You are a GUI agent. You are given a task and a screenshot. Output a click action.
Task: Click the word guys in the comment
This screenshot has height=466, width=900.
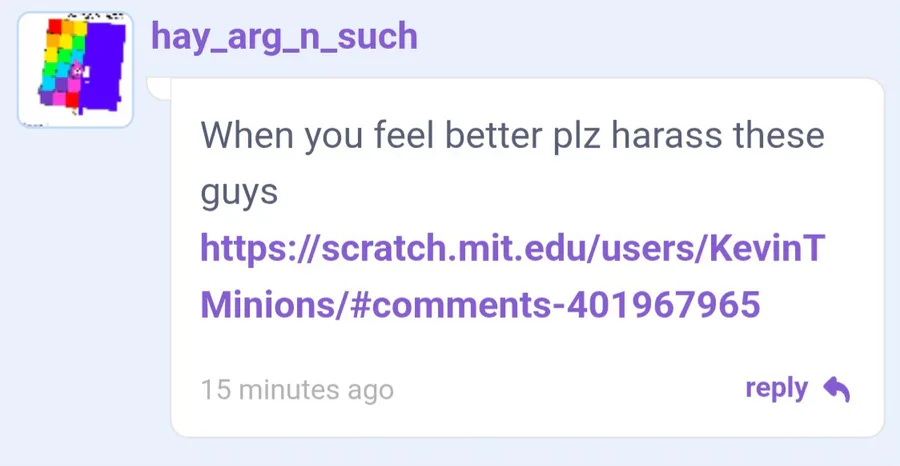(239, 193)
